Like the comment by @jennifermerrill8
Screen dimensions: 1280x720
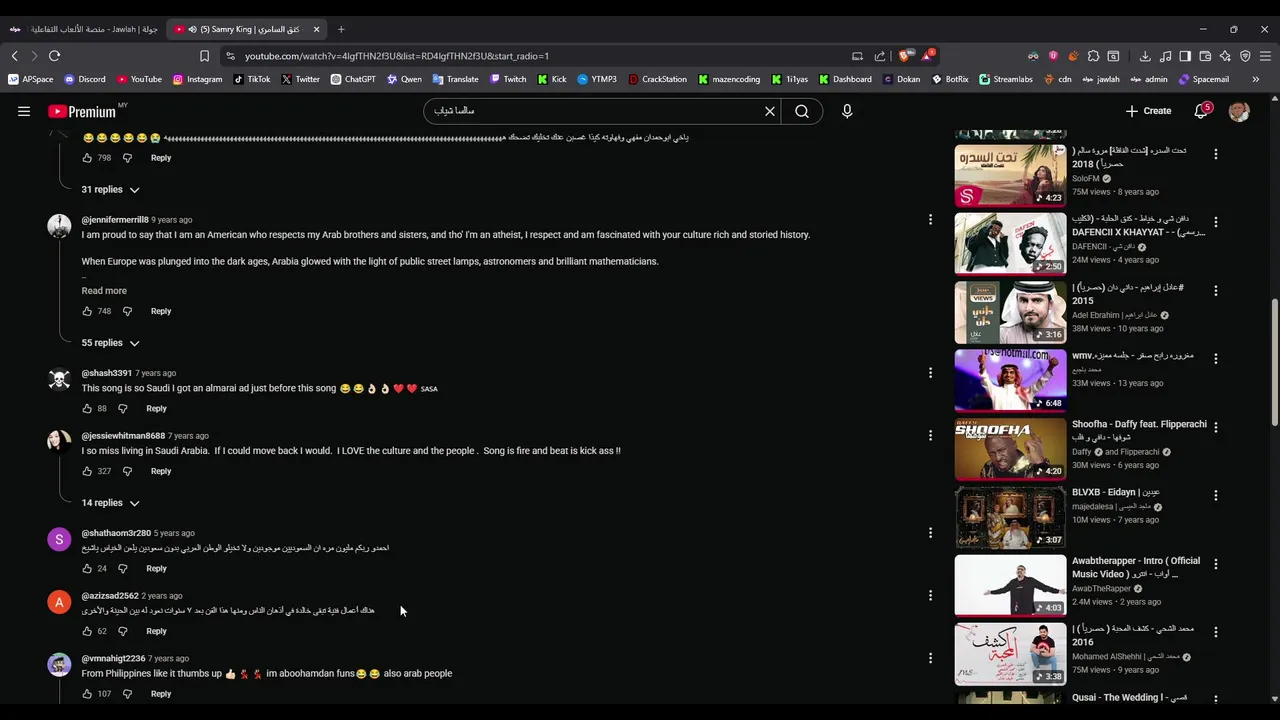(87, 311)
